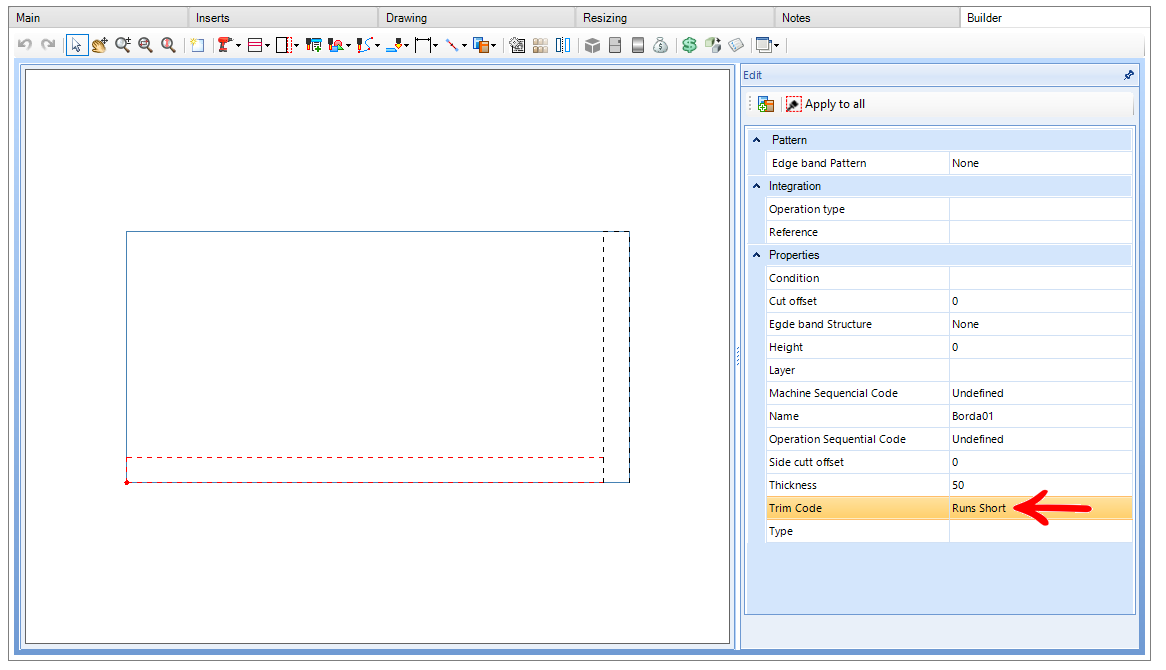
Task: Collapse the Properties section
Action: click(756, 255)
